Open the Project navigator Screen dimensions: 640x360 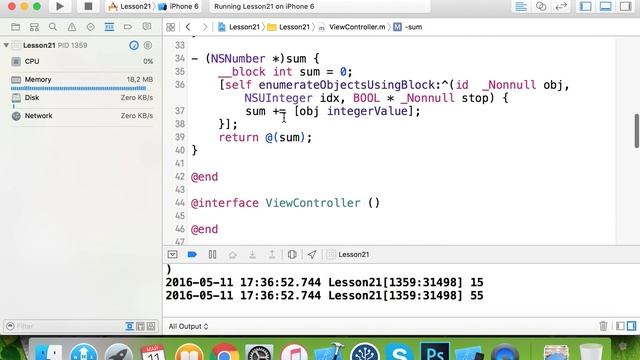pos(16,27)
